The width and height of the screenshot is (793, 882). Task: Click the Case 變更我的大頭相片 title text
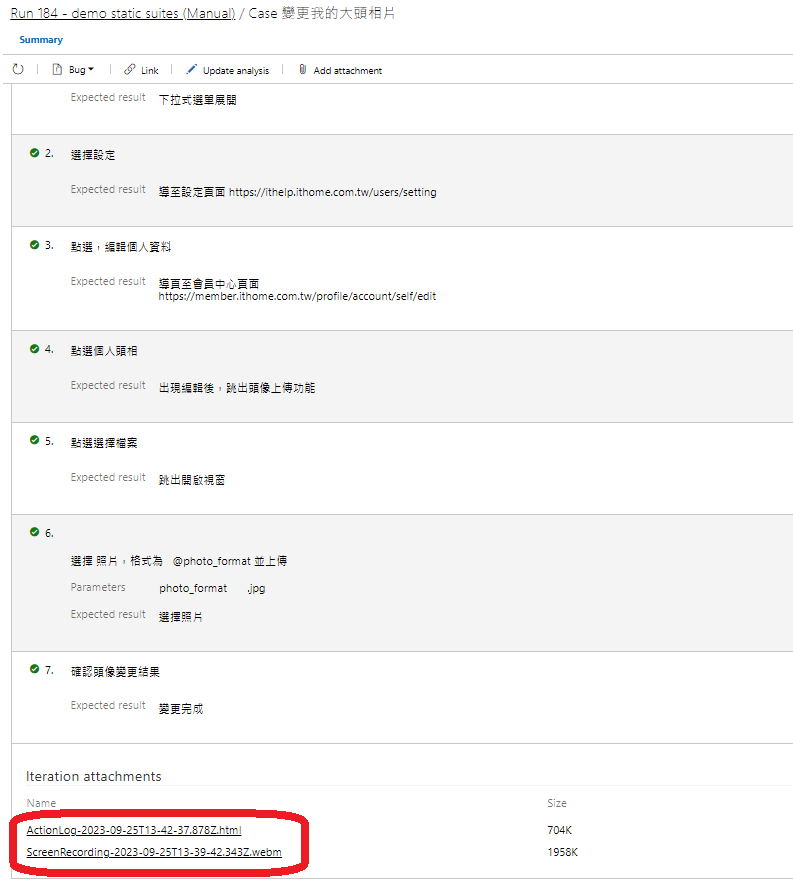(322, 13)
